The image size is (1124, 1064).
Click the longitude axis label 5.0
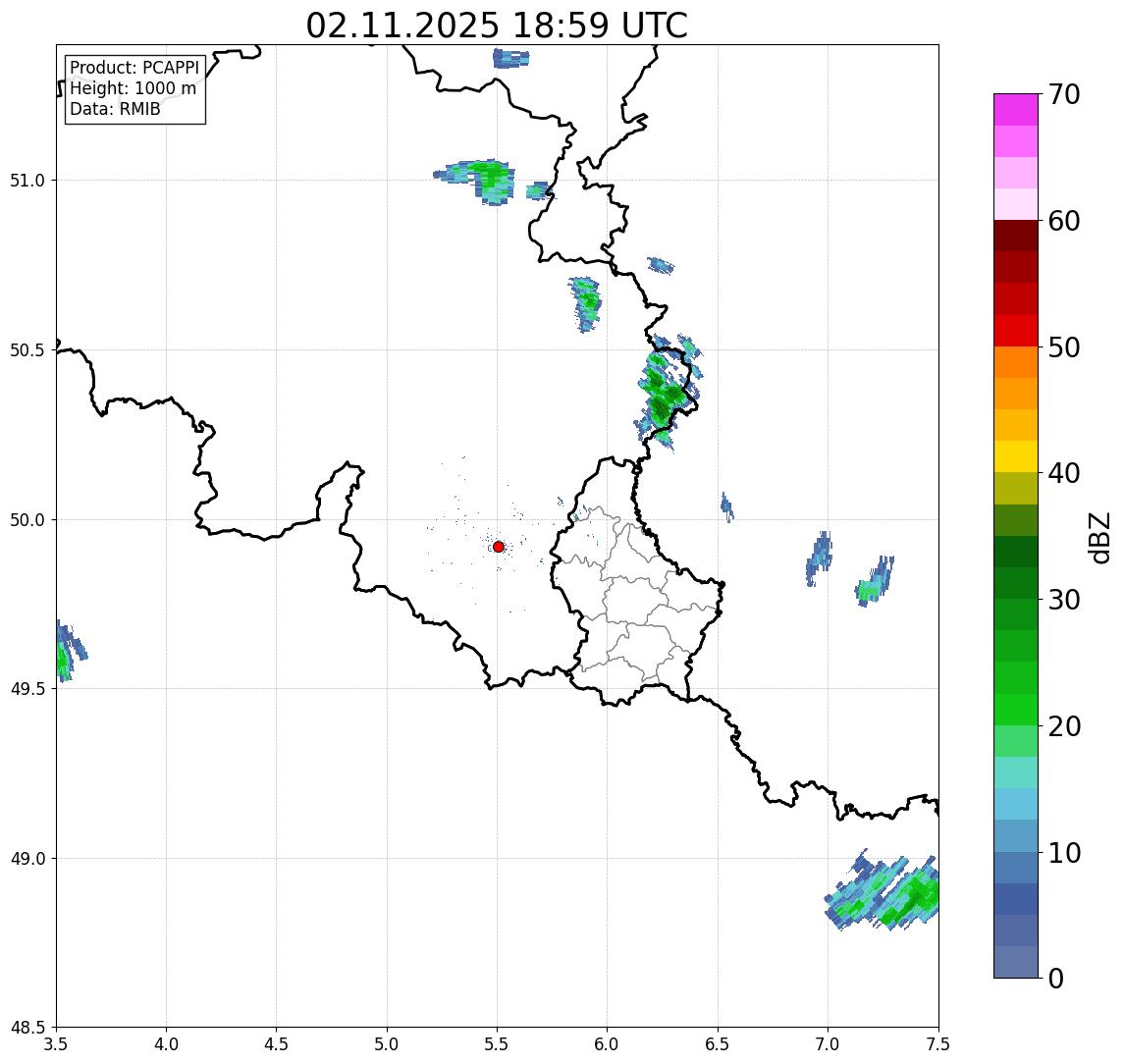coord(387,1044)
